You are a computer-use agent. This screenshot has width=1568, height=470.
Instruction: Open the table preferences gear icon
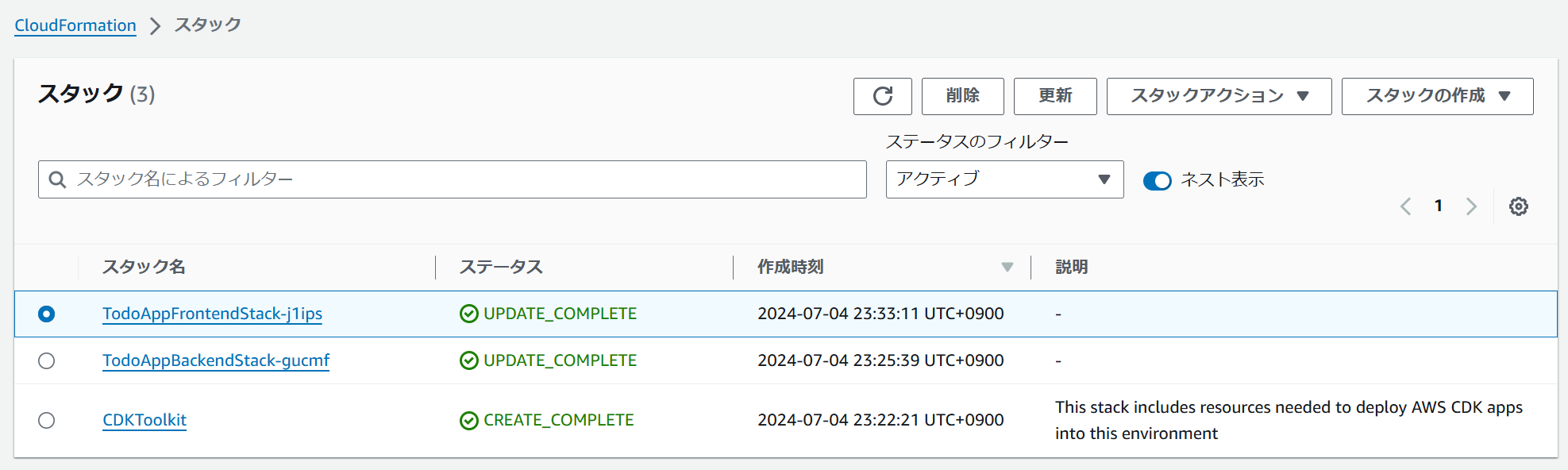[x=1518, y=206]
